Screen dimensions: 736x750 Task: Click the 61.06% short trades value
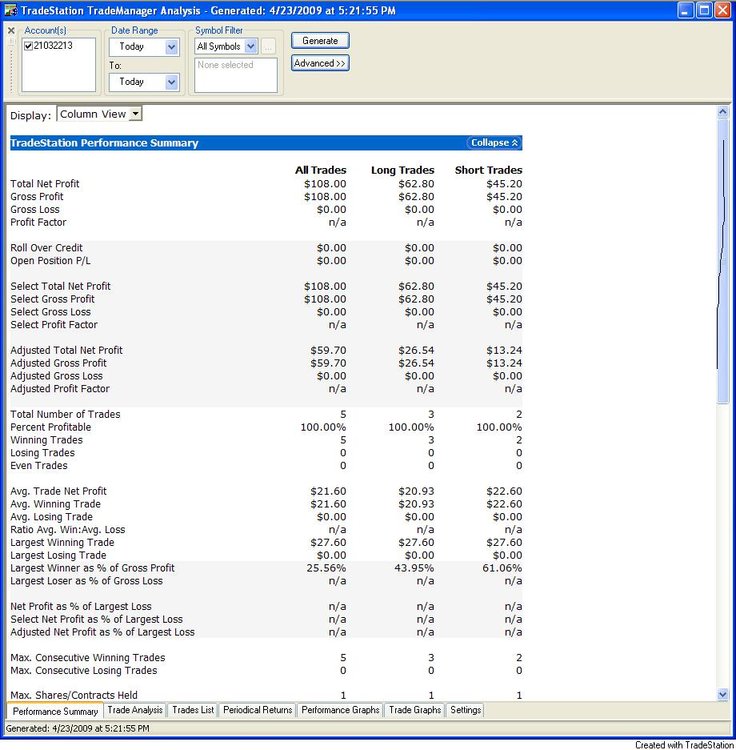[502, 568]
